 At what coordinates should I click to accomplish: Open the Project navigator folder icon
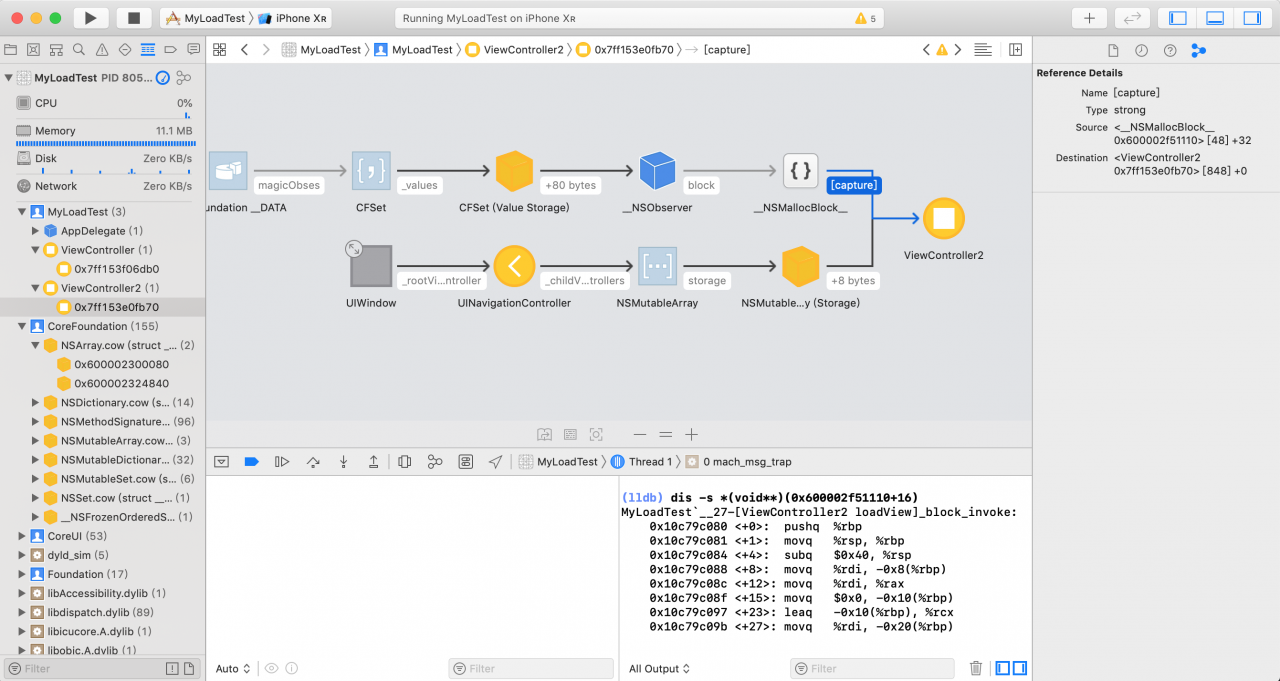pos(11,49)
